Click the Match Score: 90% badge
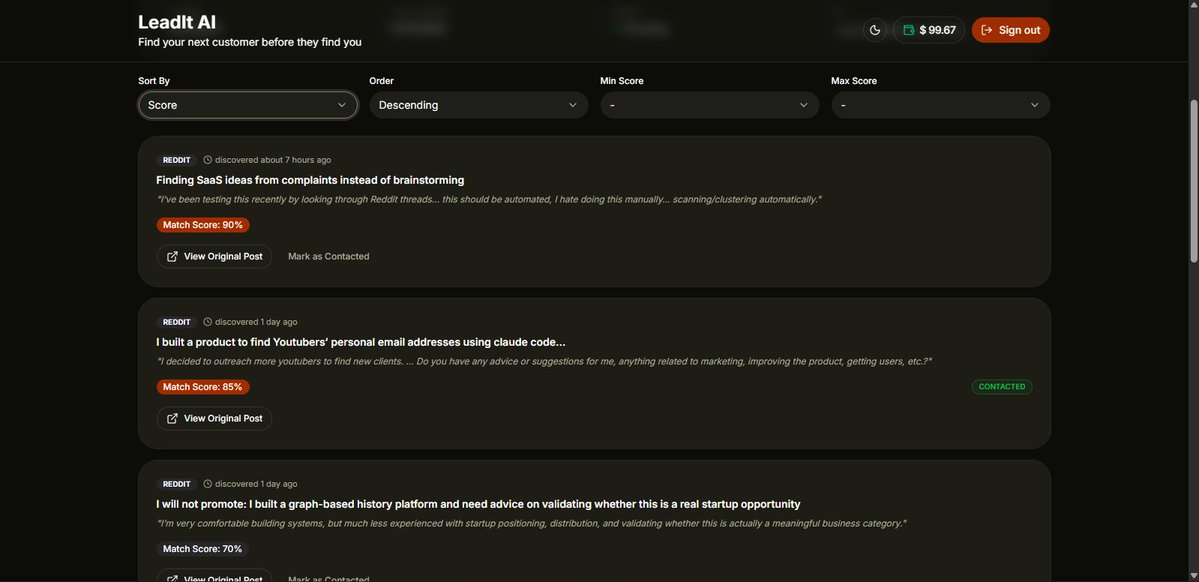Image resolution: width=1199 pixels, height=582 pixels. 203,225
